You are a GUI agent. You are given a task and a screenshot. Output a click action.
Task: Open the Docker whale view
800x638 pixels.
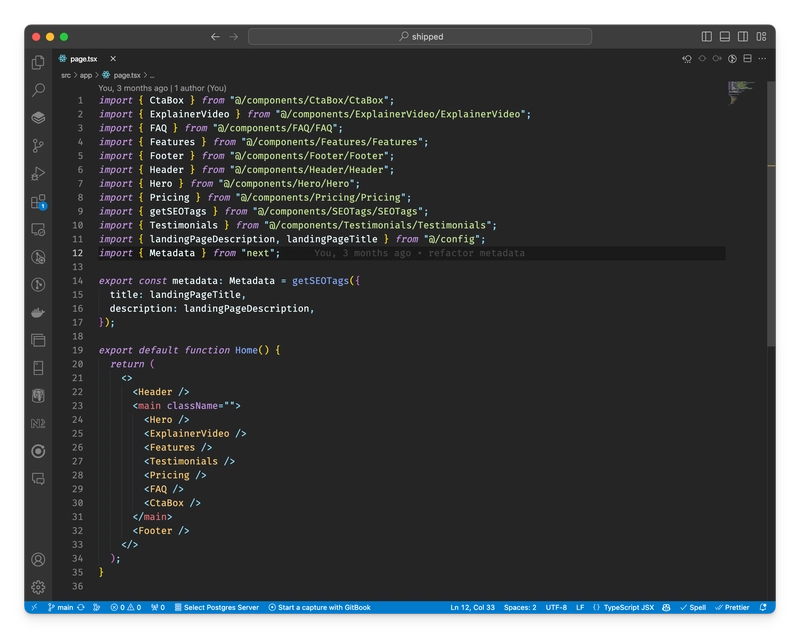38,312
